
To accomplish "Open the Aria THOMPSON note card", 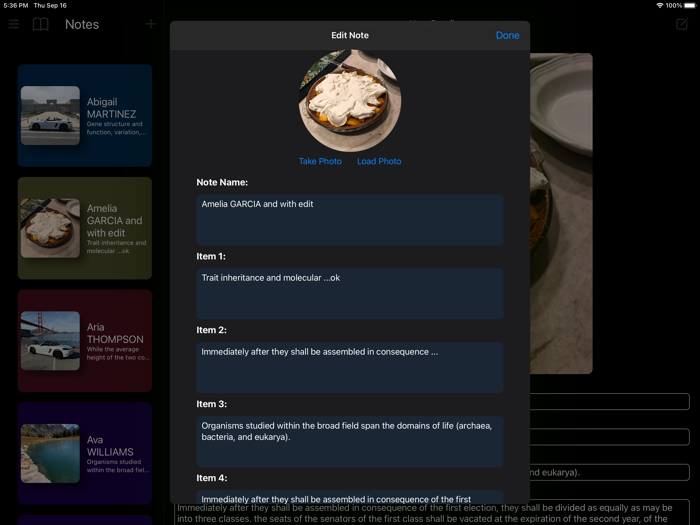I will [x=85, y=341].
